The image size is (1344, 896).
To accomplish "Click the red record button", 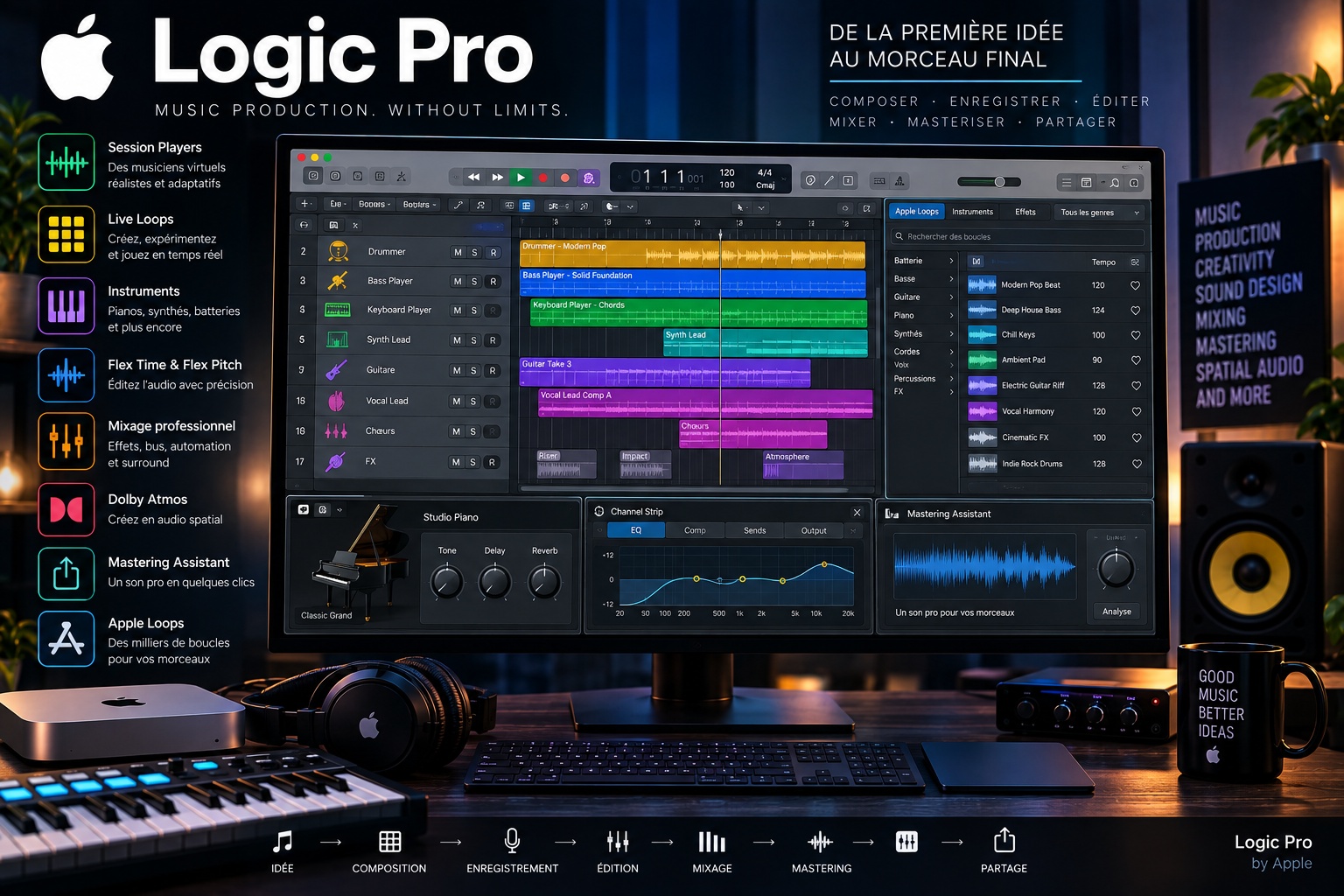I will tap(543, 178).
